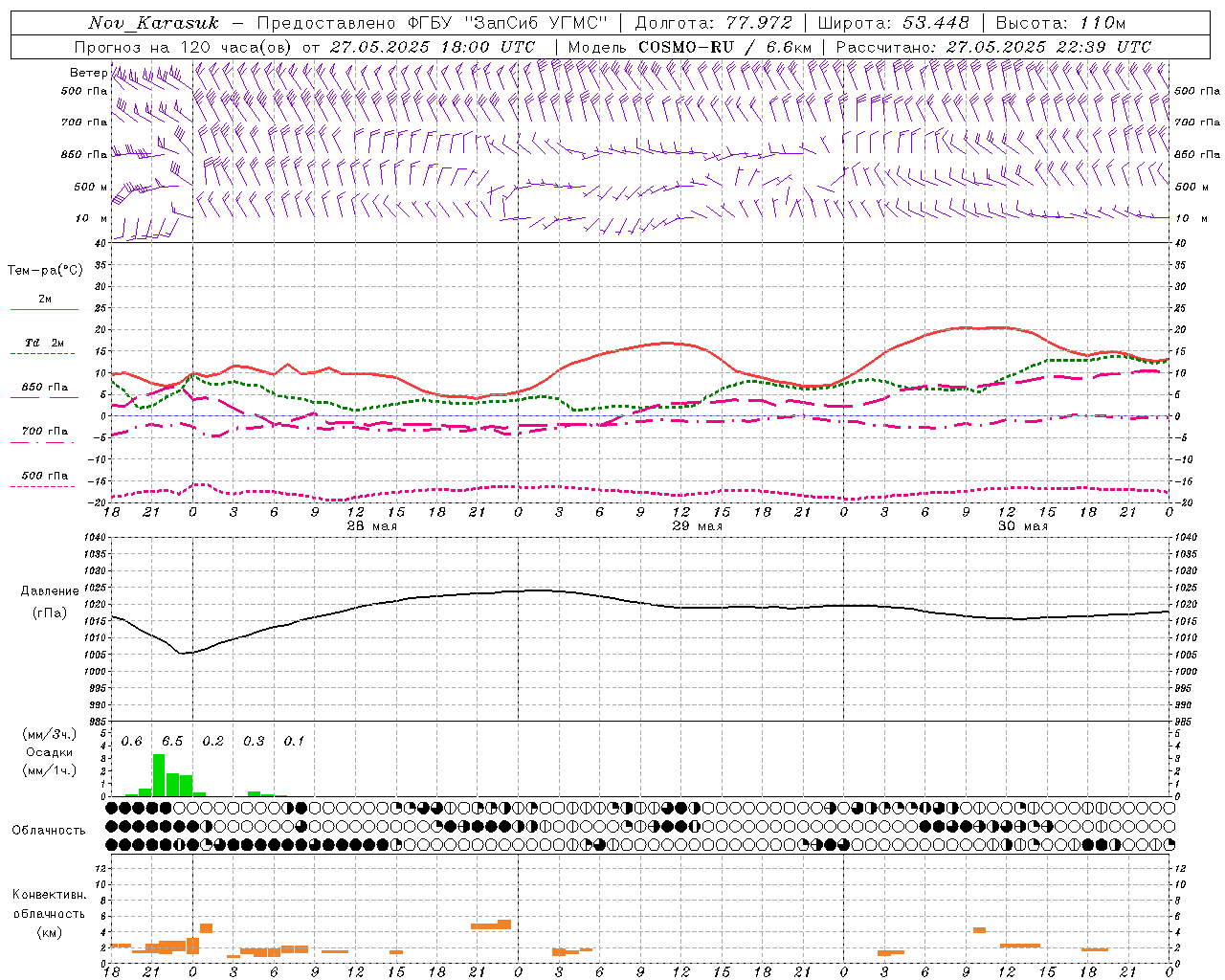Click the tallest green precipitation bar
This screenshot has height=980, width=1225.
[159, 775]
